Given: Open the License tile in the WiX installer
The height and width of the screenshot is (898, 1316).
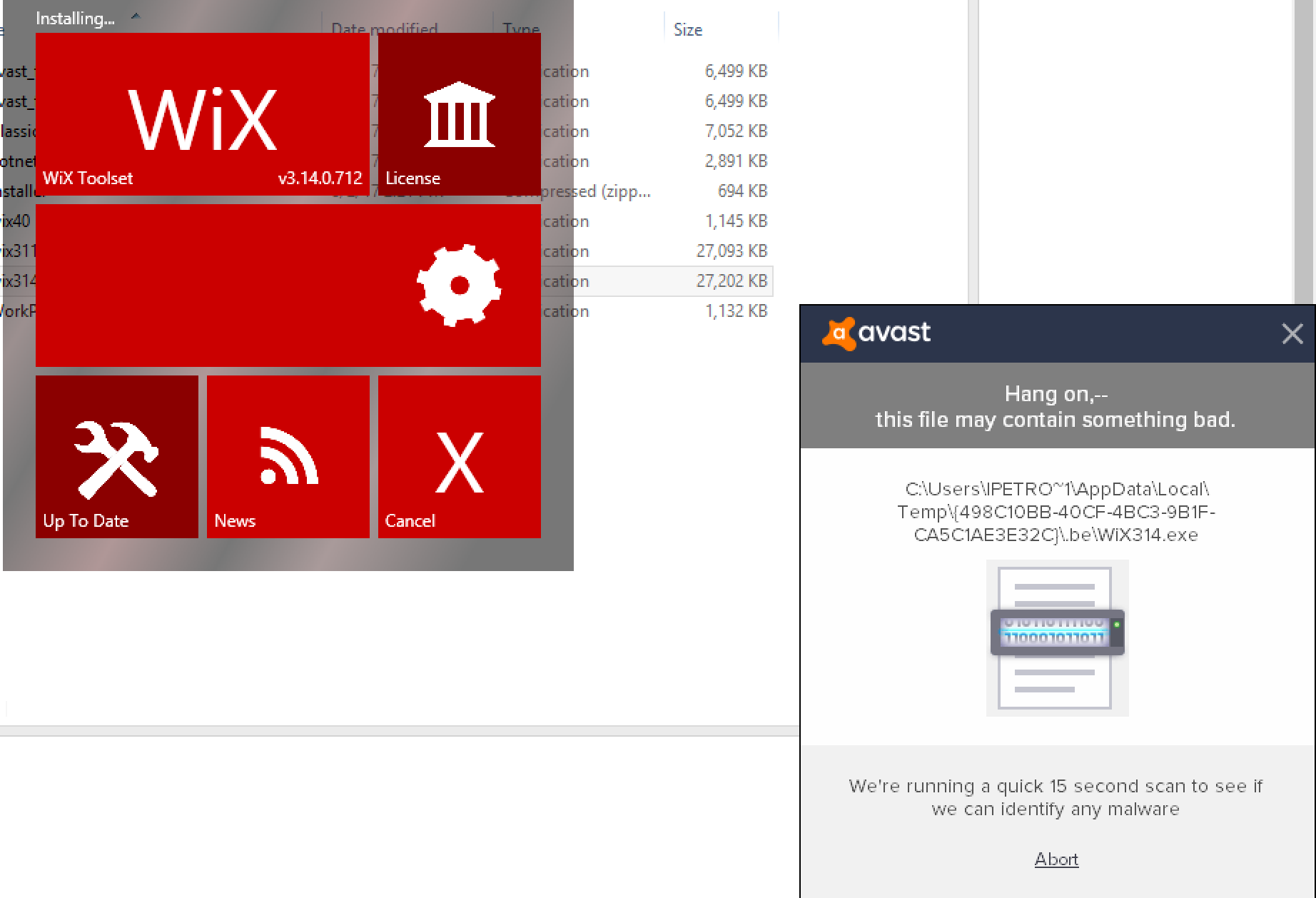Looking at the screenshot, I should coord(459,114).
